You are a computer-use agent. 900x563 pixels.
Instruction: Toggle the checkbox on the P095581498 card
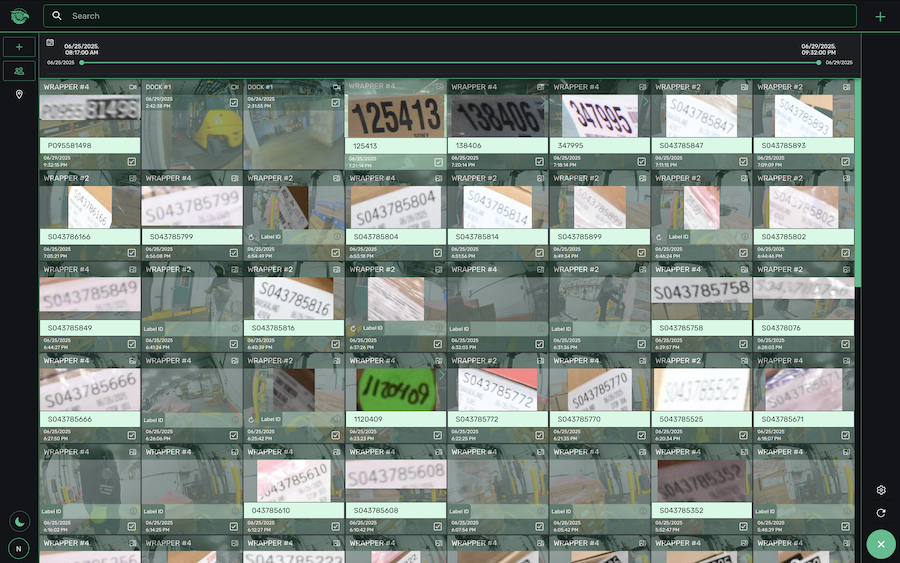tap(132, 162)
